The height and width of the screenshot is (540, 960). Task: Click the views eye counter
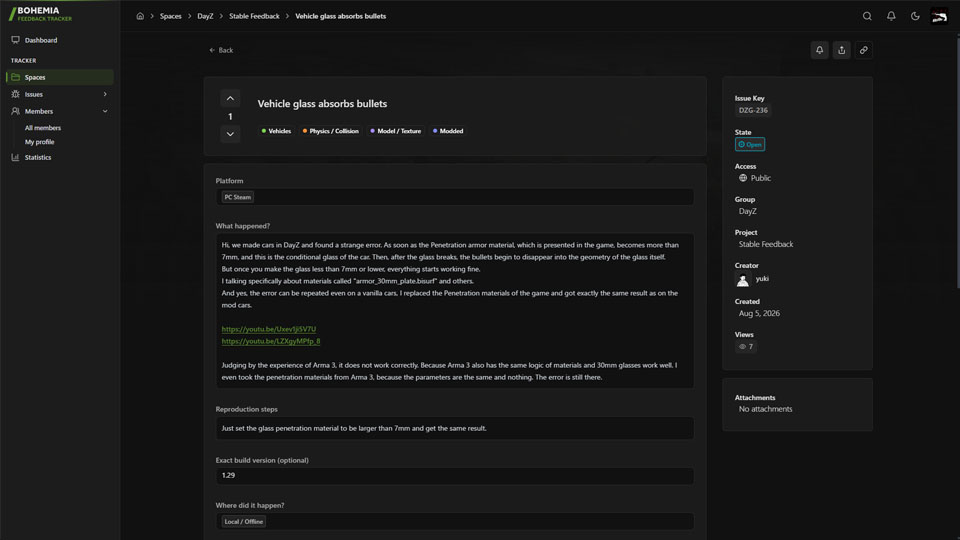tap(746, 347)
